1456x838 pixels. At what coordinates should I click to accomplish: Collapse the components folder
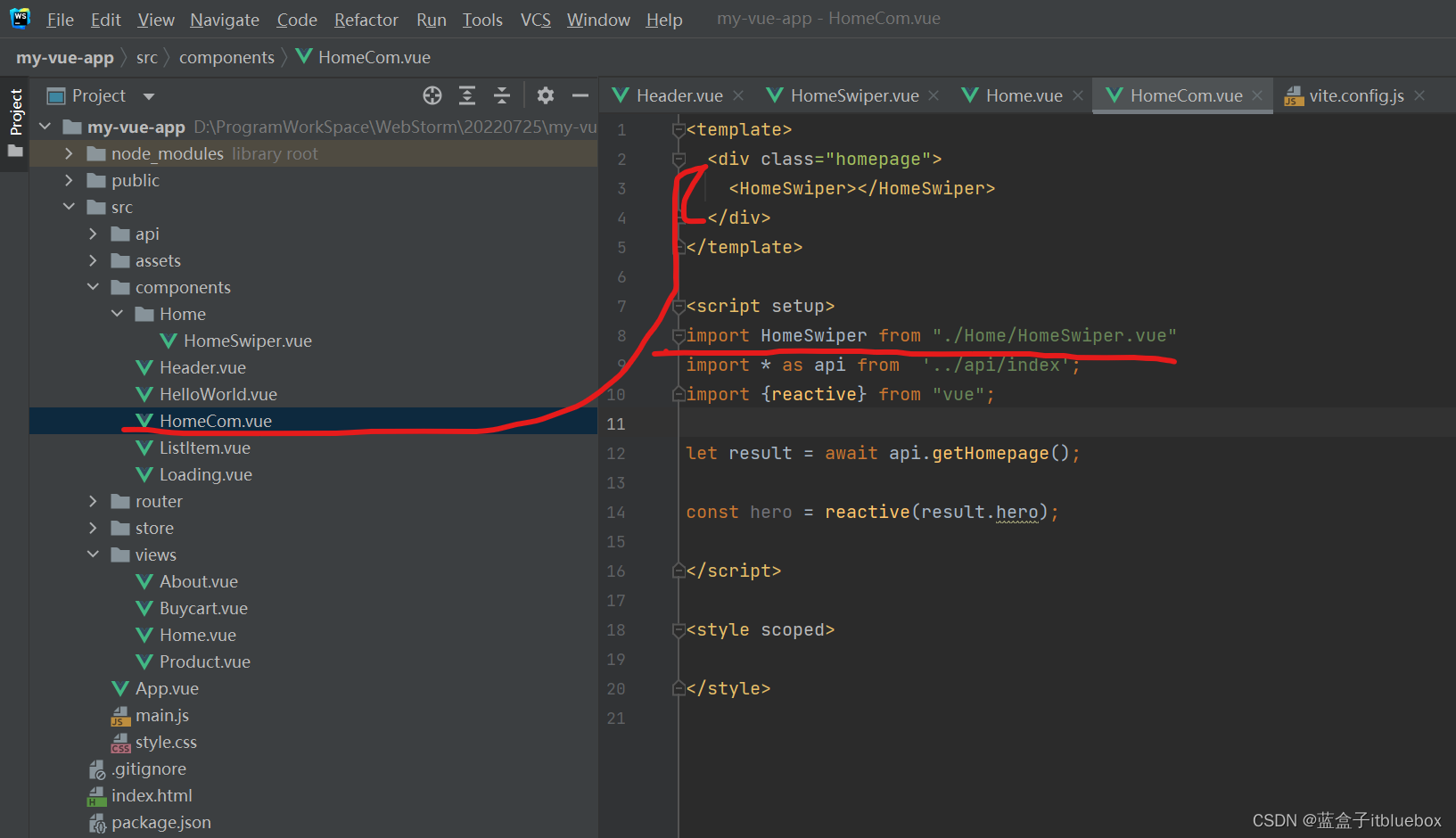pyautogui.click(x=93, y=287)
